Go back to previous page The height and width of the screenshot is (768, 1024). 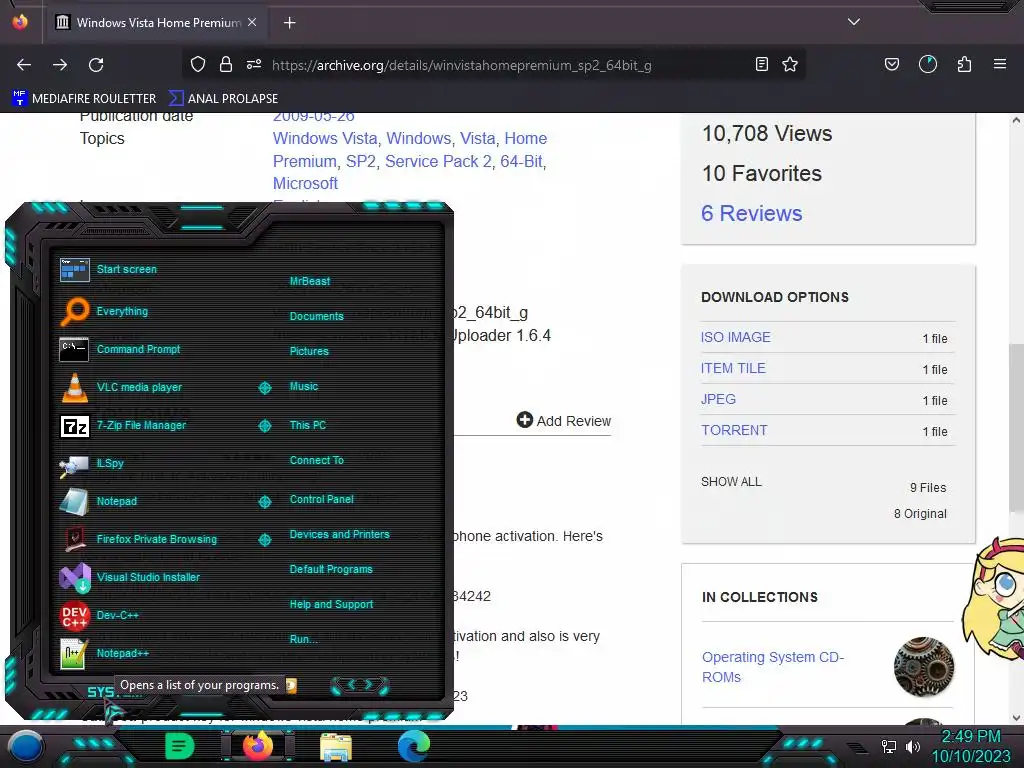[24, 65]
